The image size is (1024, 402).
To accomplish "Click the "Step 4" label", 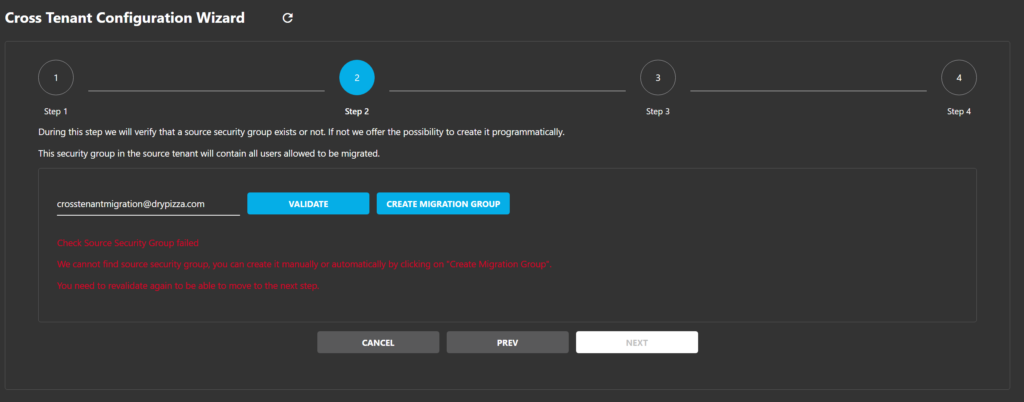I will coord(959,112).
